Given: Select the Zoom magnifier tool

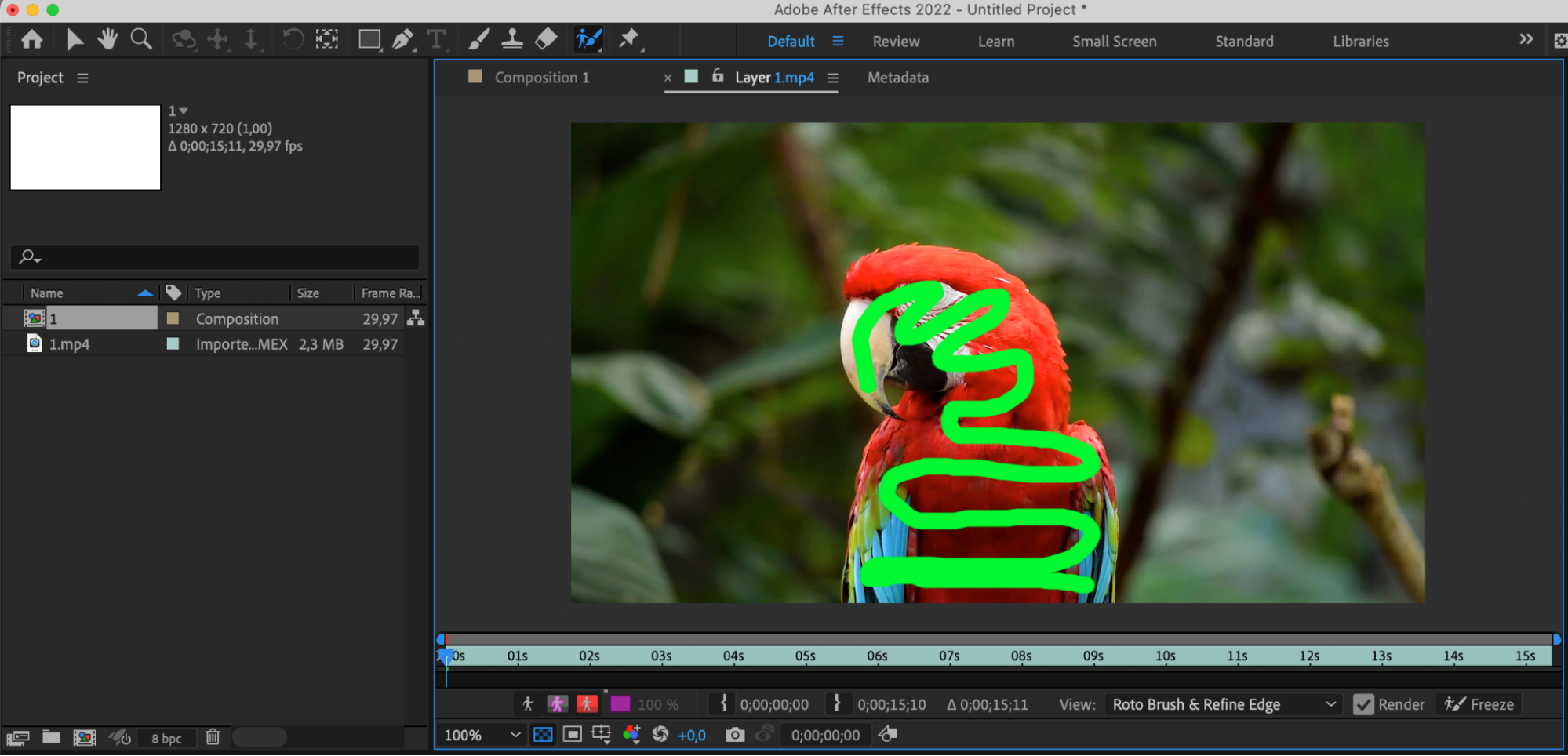Looking at the screenshot, I should click(x=141, y=38).
